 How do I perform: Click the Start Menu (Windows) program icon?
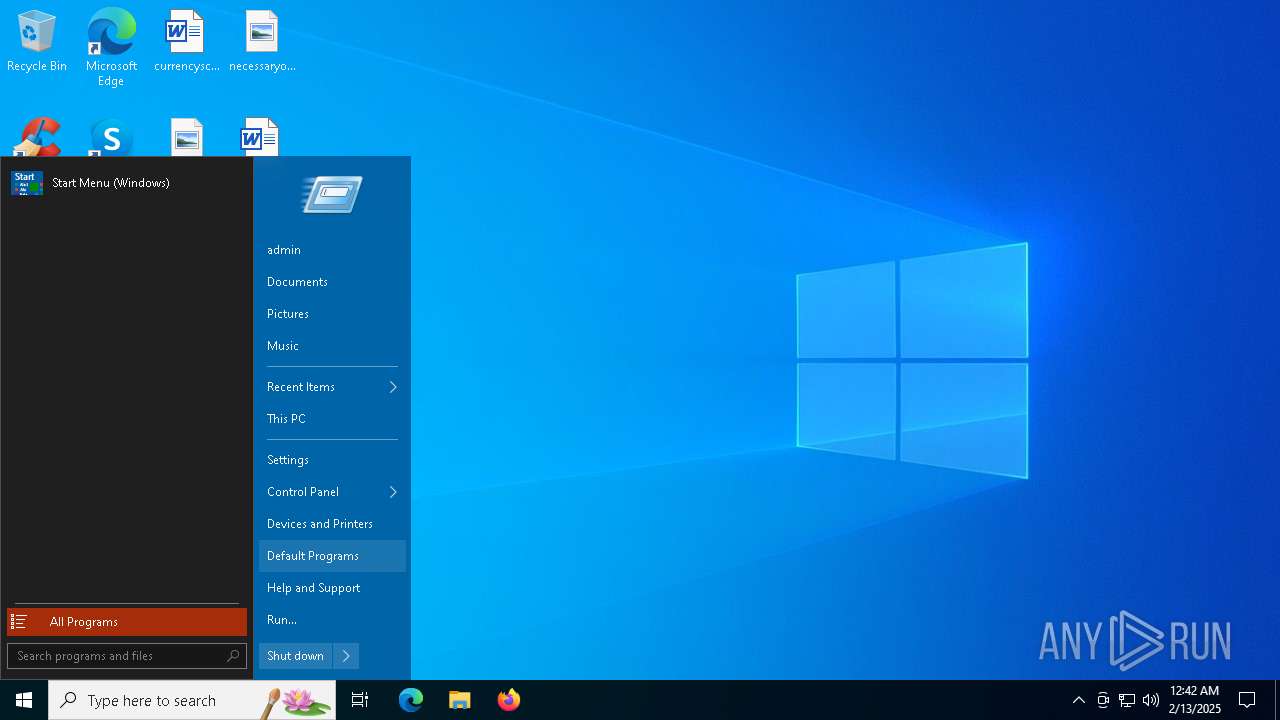tap(27, 183)
